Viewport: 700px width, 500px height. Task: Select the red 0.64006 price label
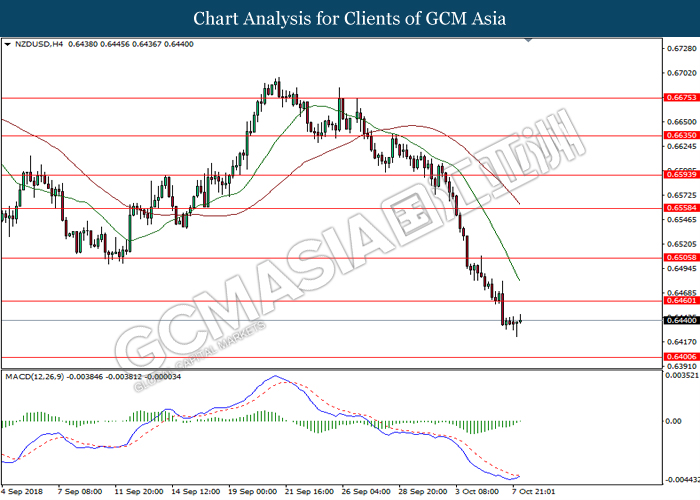click(x=681, y=357)
